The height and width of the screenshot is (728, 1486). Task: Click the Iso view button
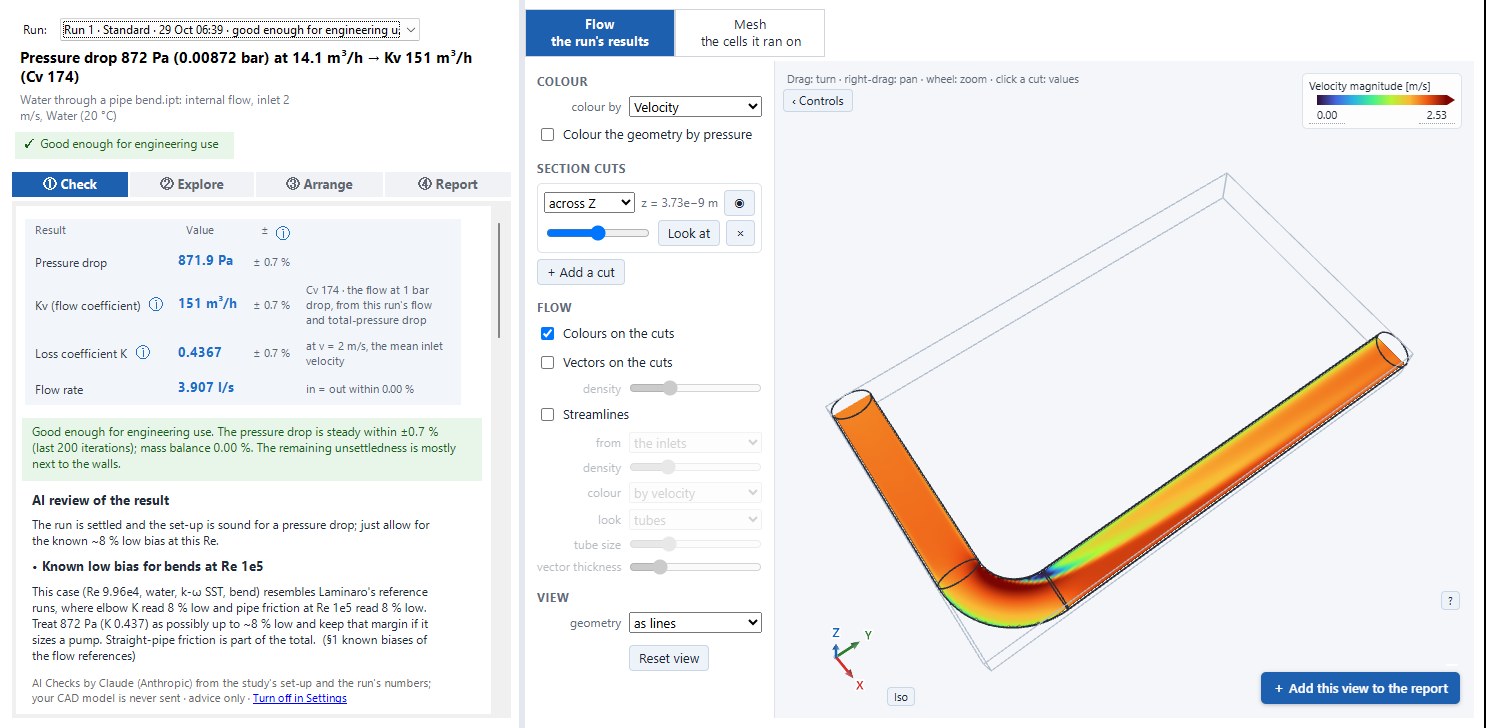click(900, 697)
